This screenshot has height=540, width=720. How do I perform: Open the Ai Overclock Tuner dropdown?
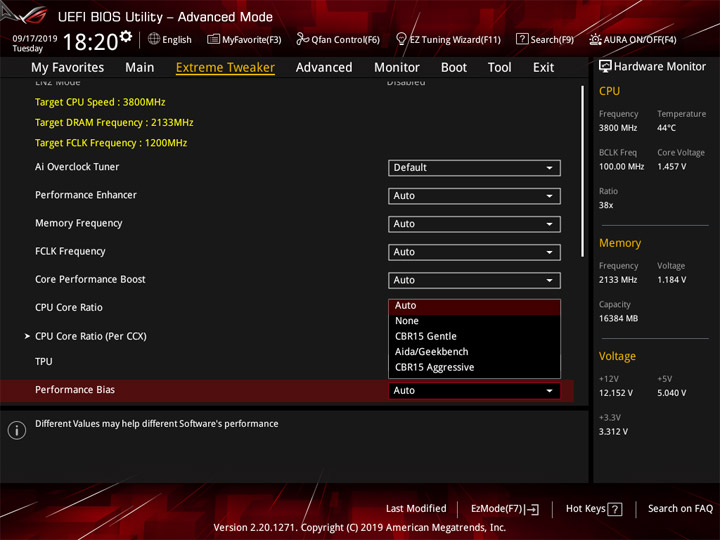(x=474, y=168)
